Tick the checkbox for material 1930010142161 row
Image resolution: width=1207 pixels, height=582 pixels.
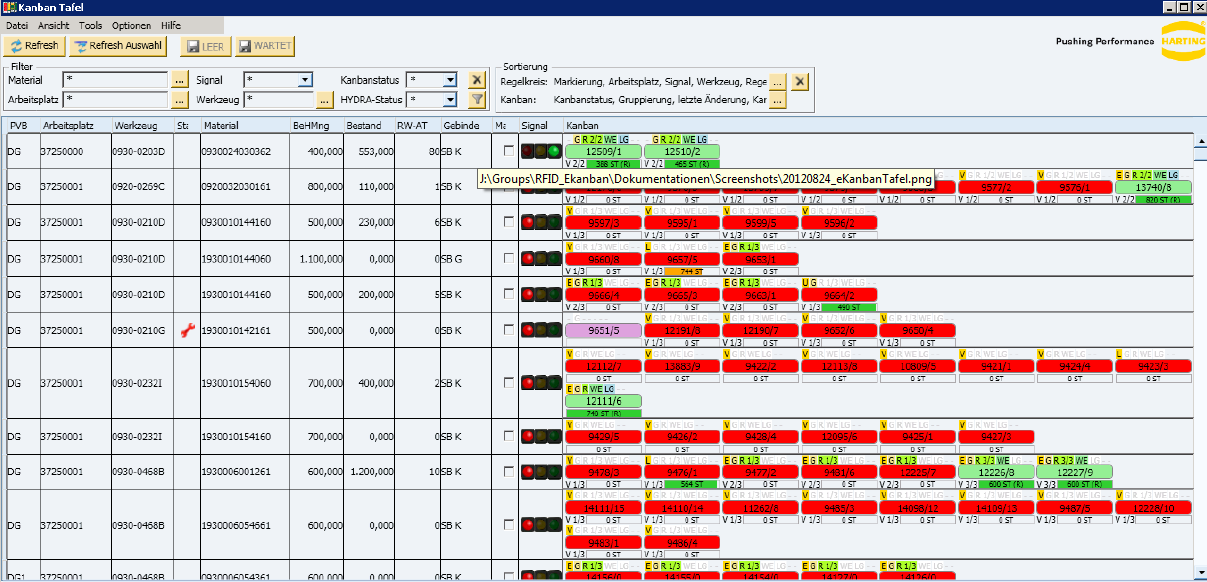coord(510,330)
